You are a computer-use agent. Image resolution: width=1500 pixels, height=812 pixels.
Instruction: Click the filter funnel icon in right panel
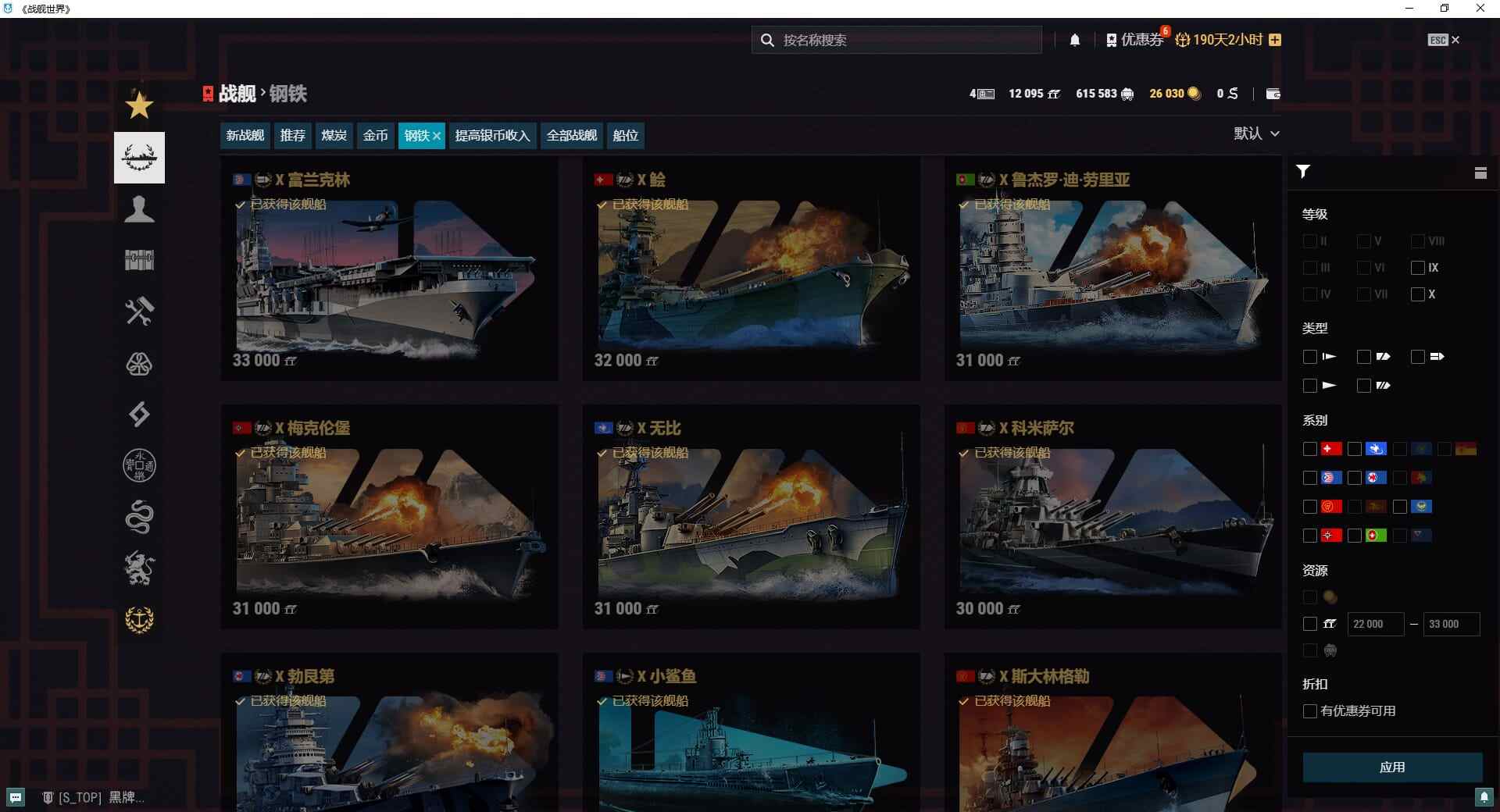point(1303,172)
